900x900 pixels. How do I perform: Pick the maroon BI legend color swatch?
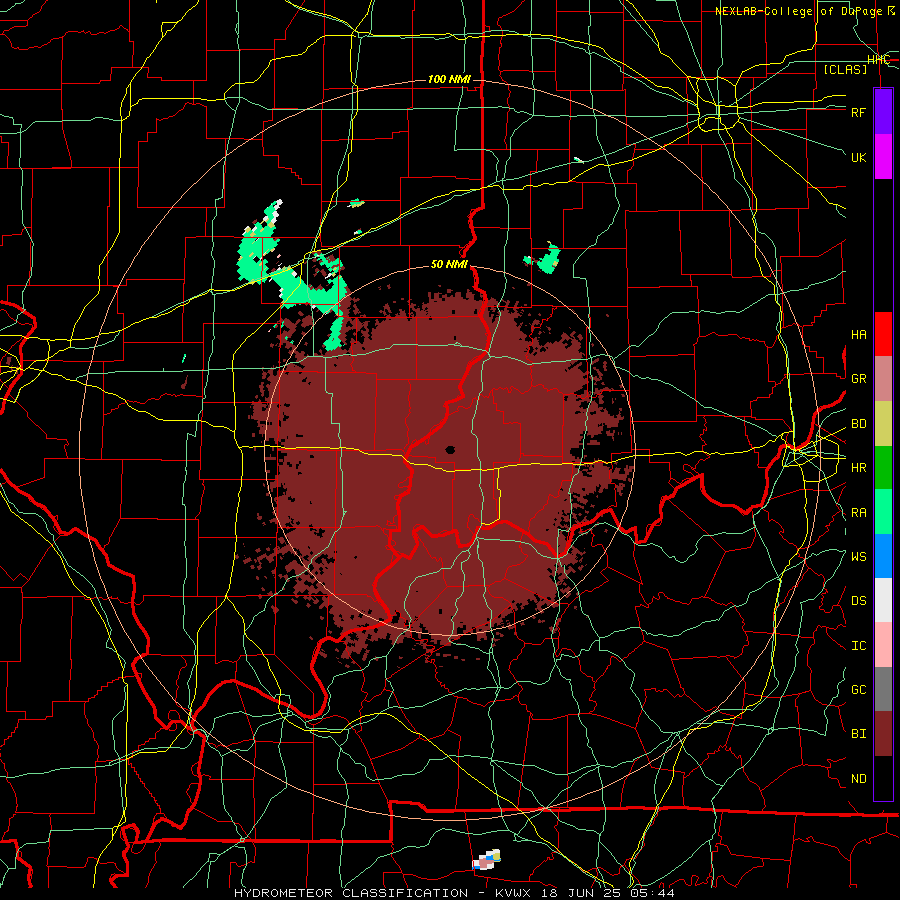(x=883, y=734)
